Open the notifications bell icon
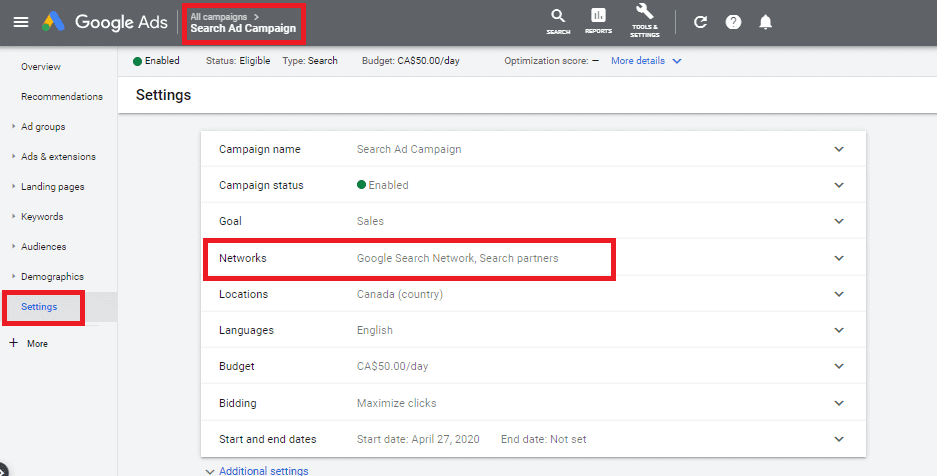The height and width of the screenshot is (476, 937). pyautogui.click(x=765, y=22)
